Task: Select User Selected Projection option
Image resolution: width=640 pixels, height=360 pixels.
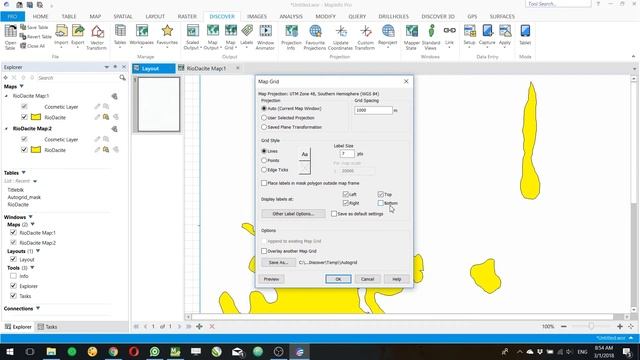Action: click(x=264, y=118)
